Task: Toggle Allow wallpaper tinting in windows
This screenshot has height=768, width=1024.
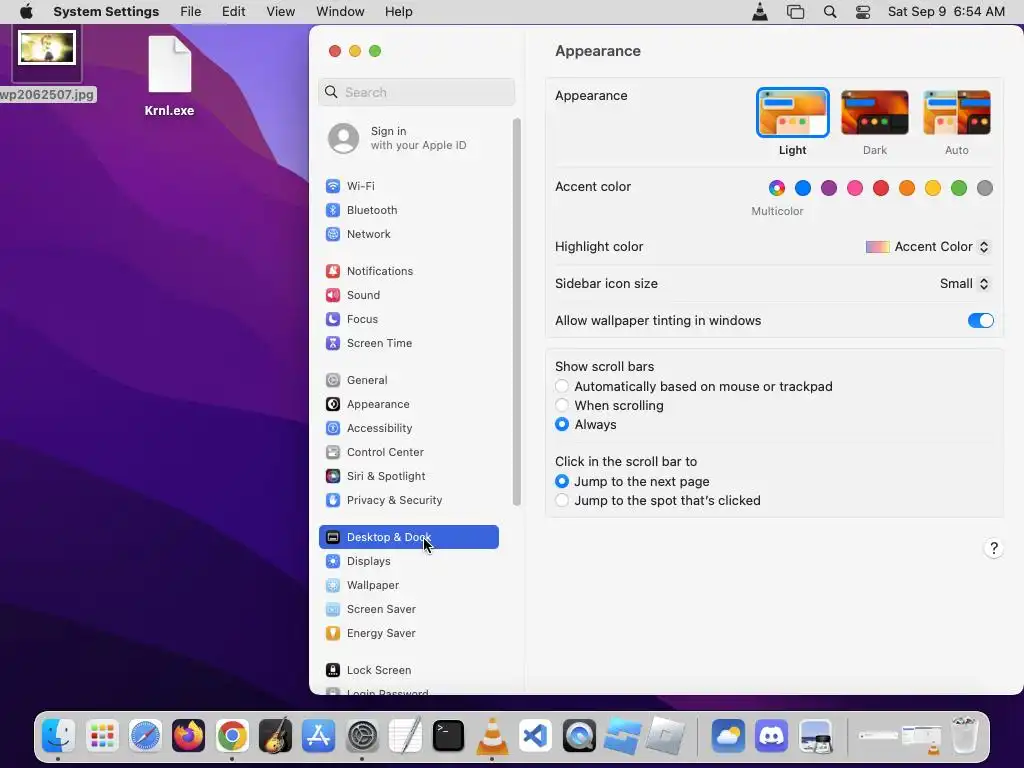Action: (980, 321)
